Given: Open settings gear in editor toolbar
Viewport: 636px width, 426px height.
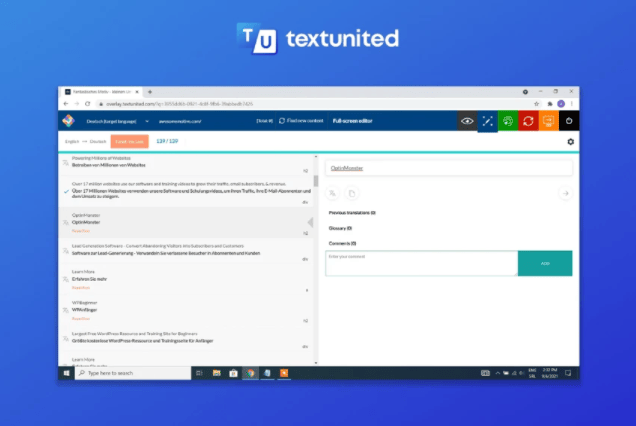Looking at the screenshot, I should pos(570,142).
